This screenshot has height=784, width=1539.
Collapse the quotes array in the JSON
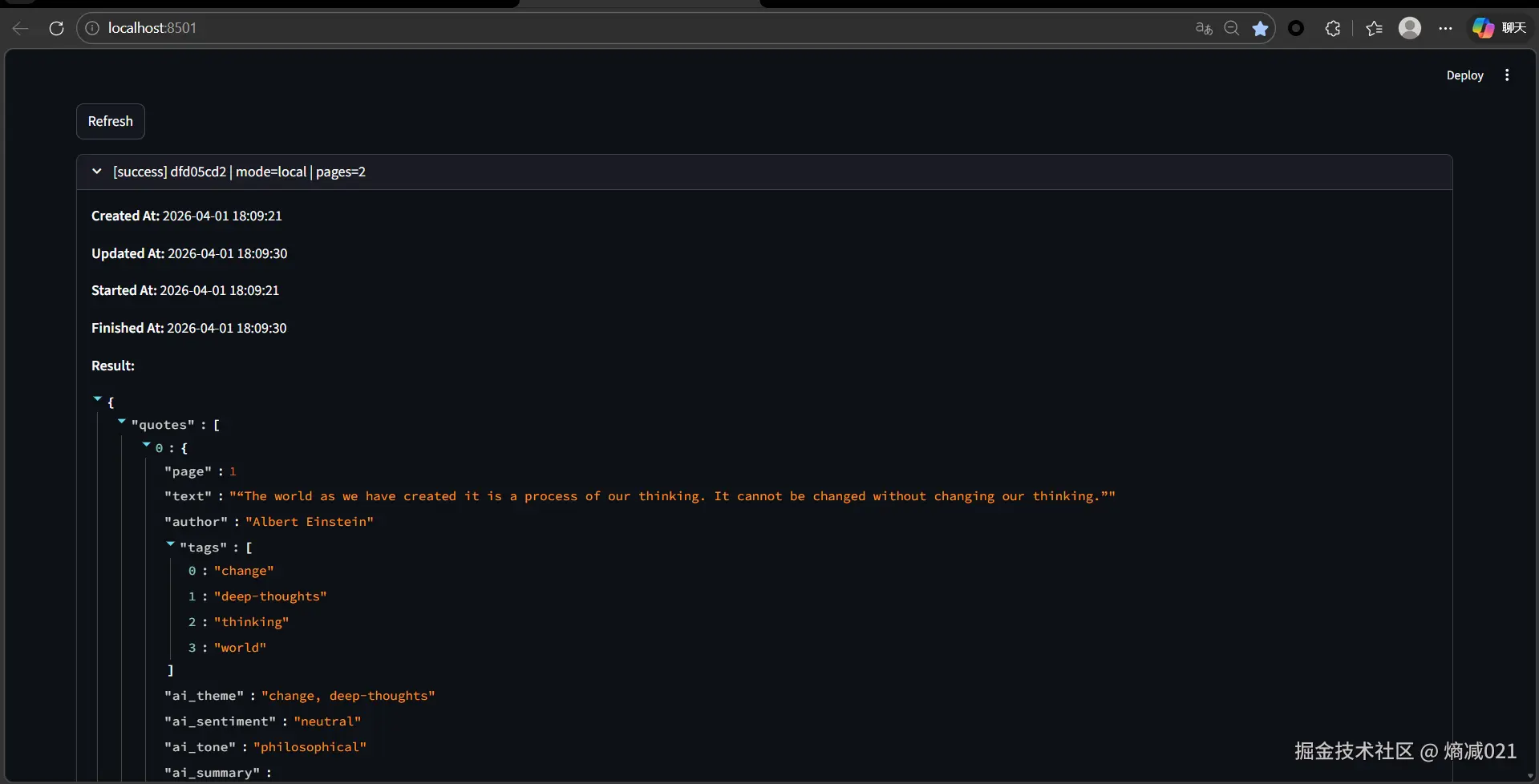pos(120,421)
